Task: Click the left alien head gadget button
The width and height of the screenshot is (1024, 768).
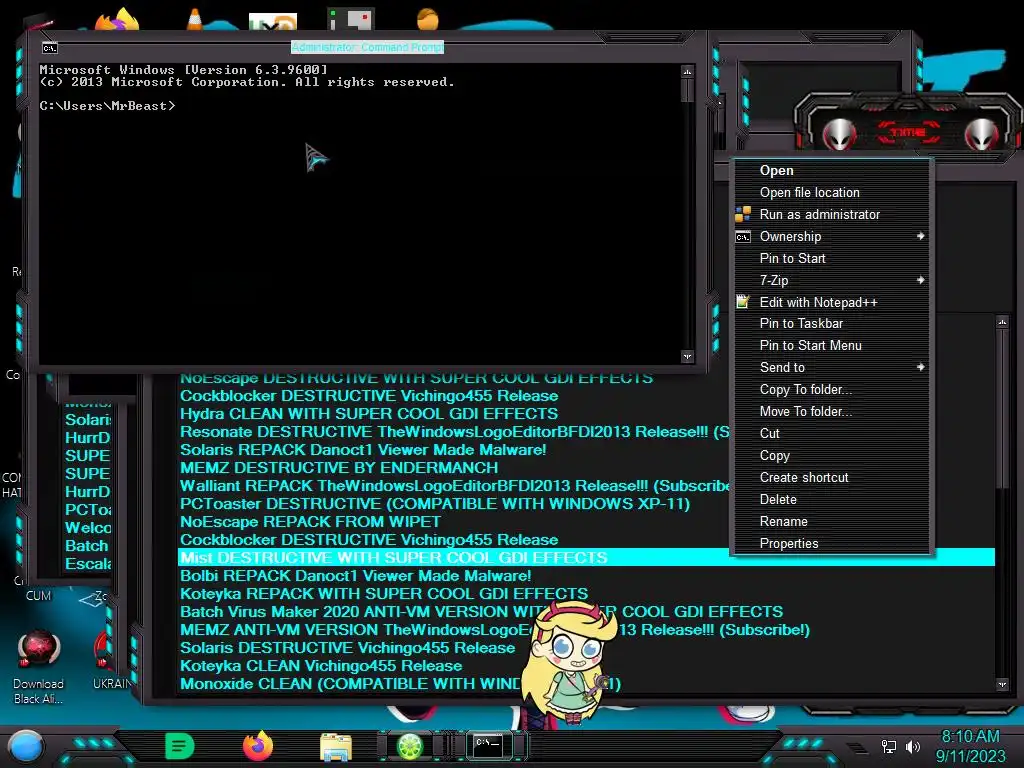Action: pyautogui.click(x=839, y=133)
